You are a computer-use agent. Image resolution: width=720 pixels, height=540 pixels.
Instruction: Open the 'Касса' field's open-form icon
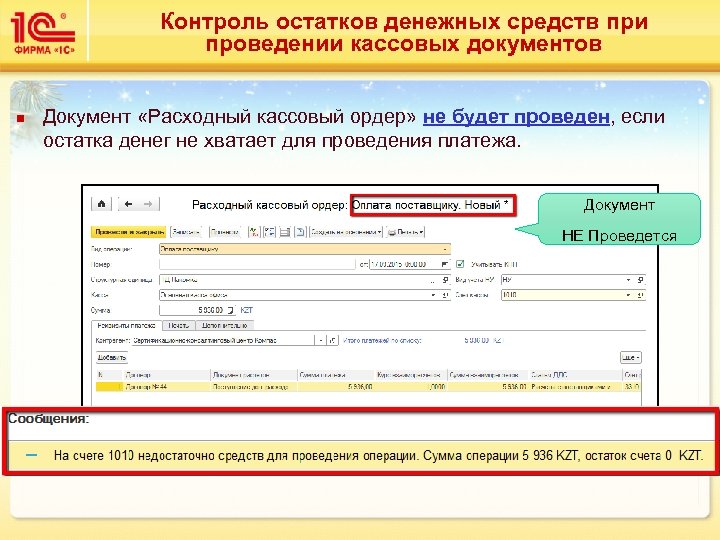click(445, 295)
